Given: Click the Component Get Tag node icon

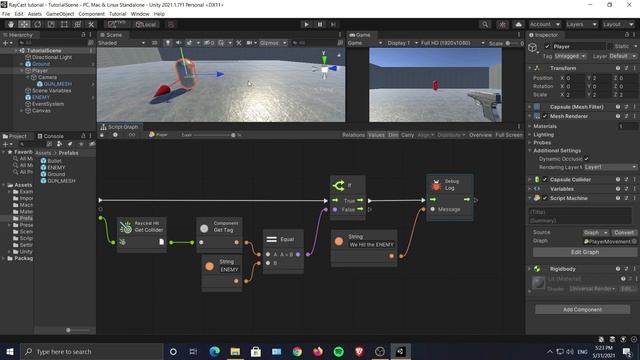Looking at the screenshot, I should pos(204,229).
